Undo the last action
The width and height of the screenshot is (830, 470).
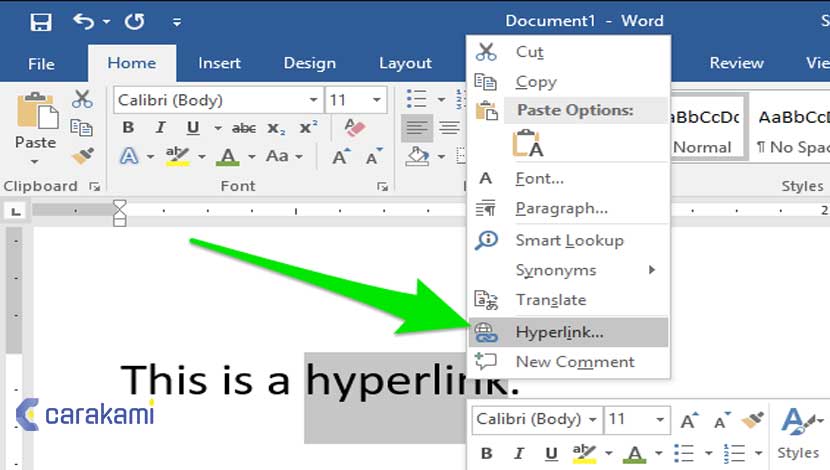(84, 22)
